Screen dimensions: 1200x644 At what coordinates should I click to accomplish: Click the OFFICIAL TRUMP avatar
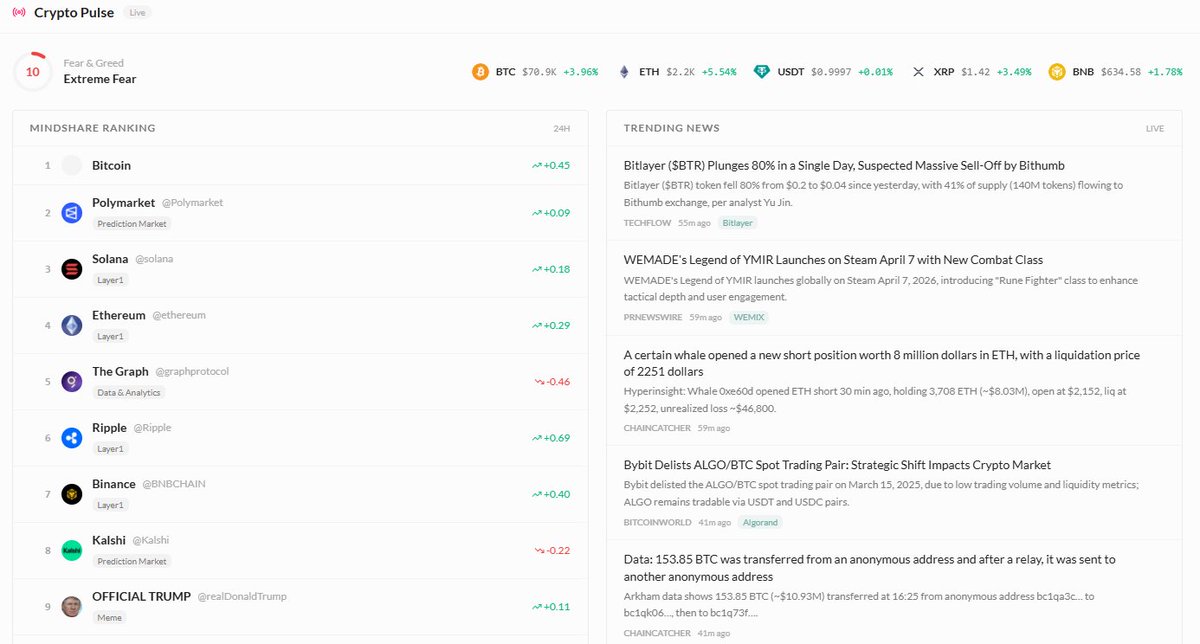72,606
